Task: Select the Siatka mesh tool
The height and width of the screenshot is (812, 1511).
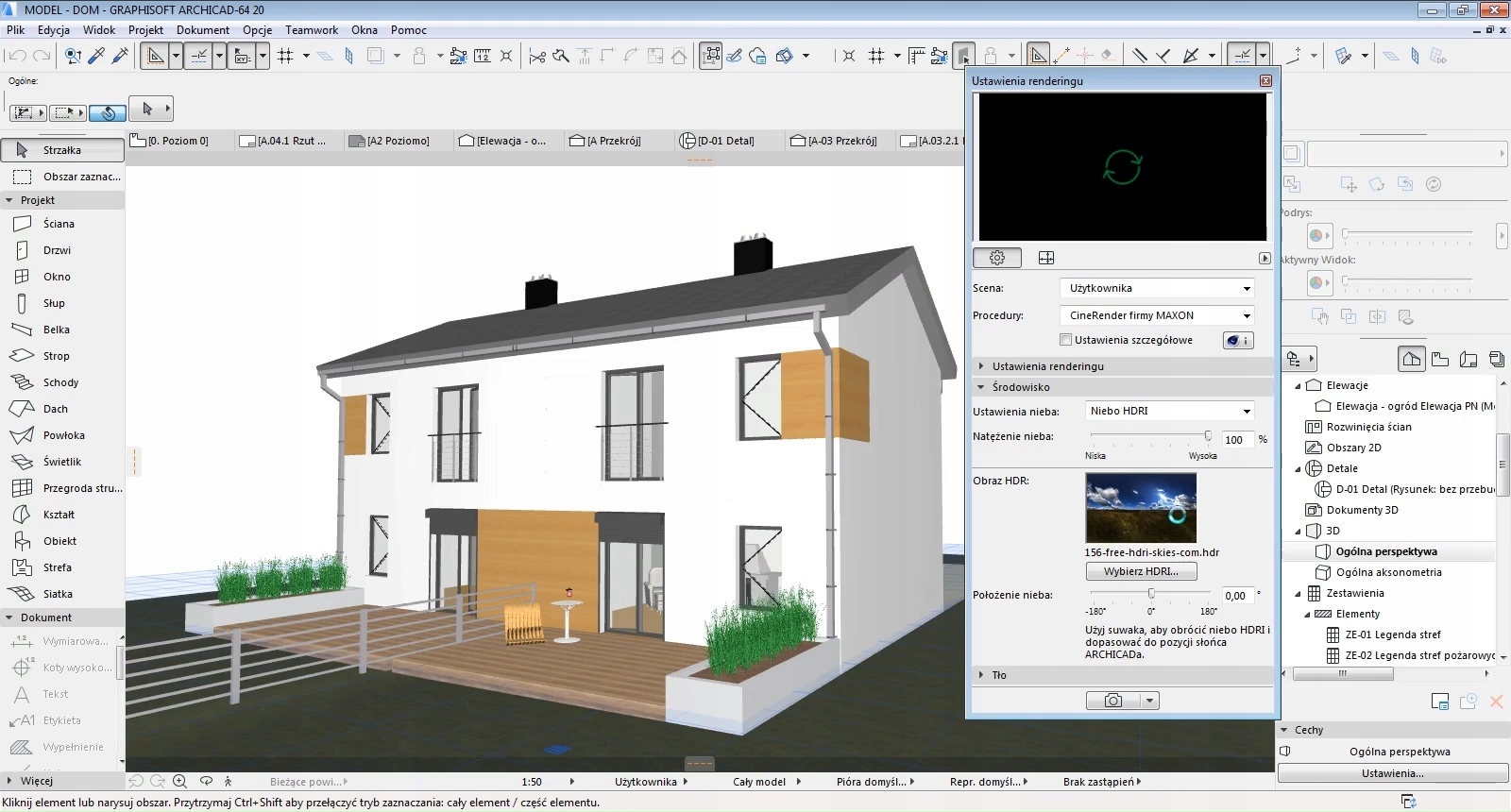Action: click(57, 594)
